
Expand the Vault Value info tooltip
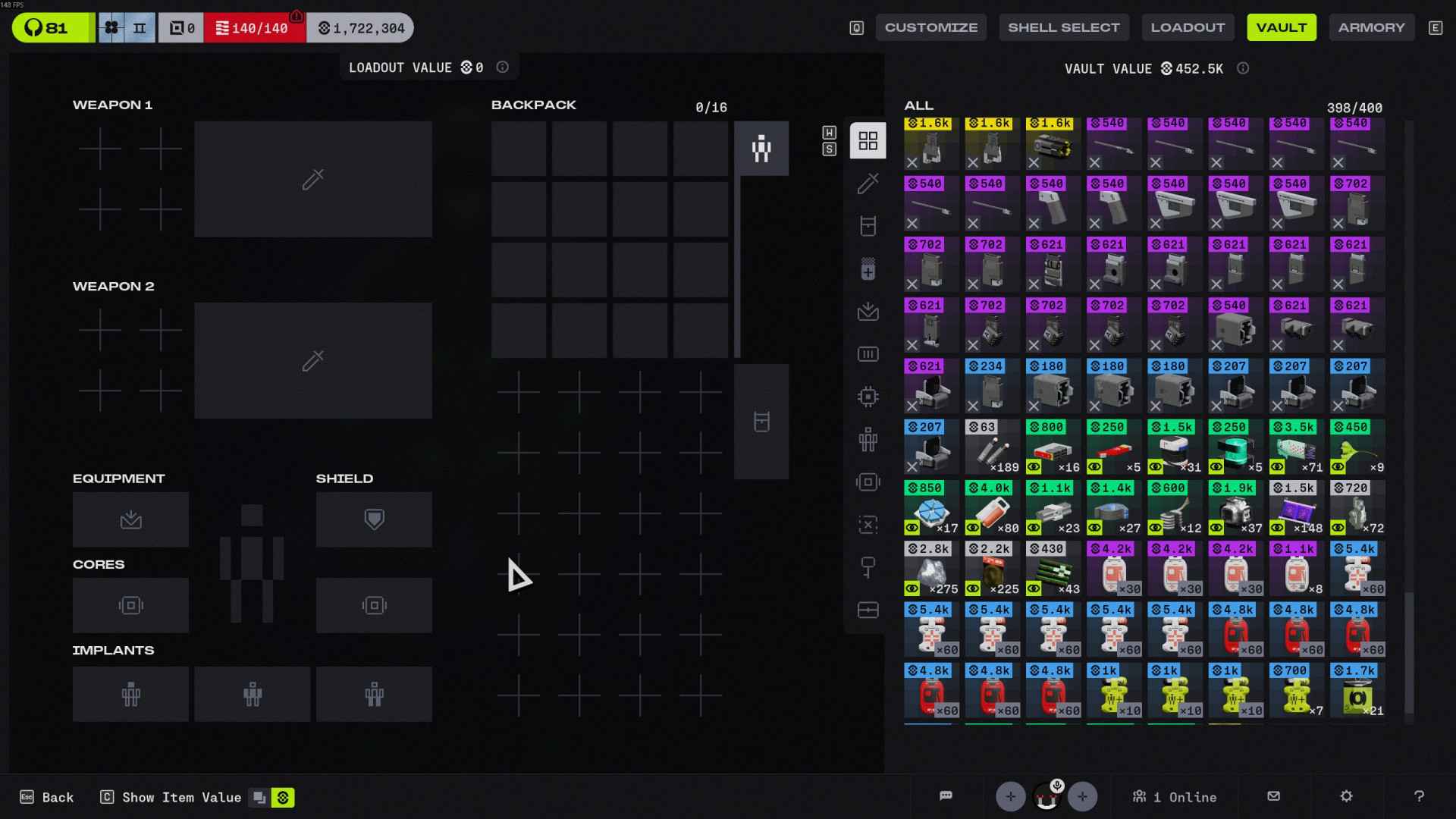tap(1242, 68)
